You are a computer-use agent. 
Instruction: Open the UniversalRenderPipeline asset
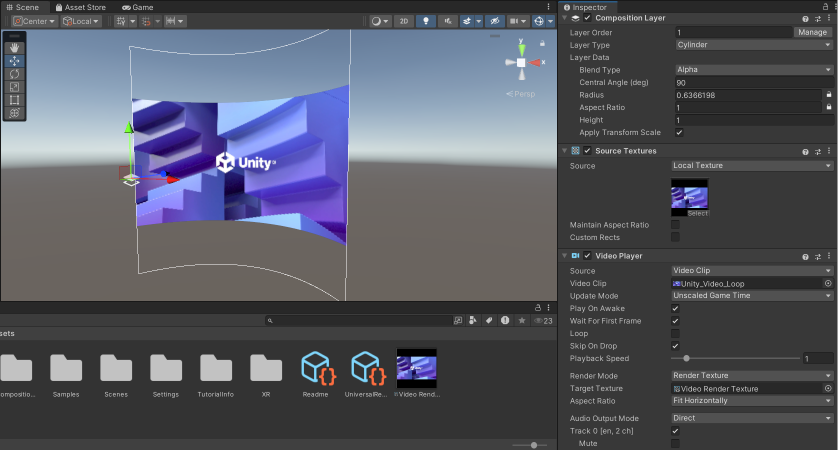[366, 368]
